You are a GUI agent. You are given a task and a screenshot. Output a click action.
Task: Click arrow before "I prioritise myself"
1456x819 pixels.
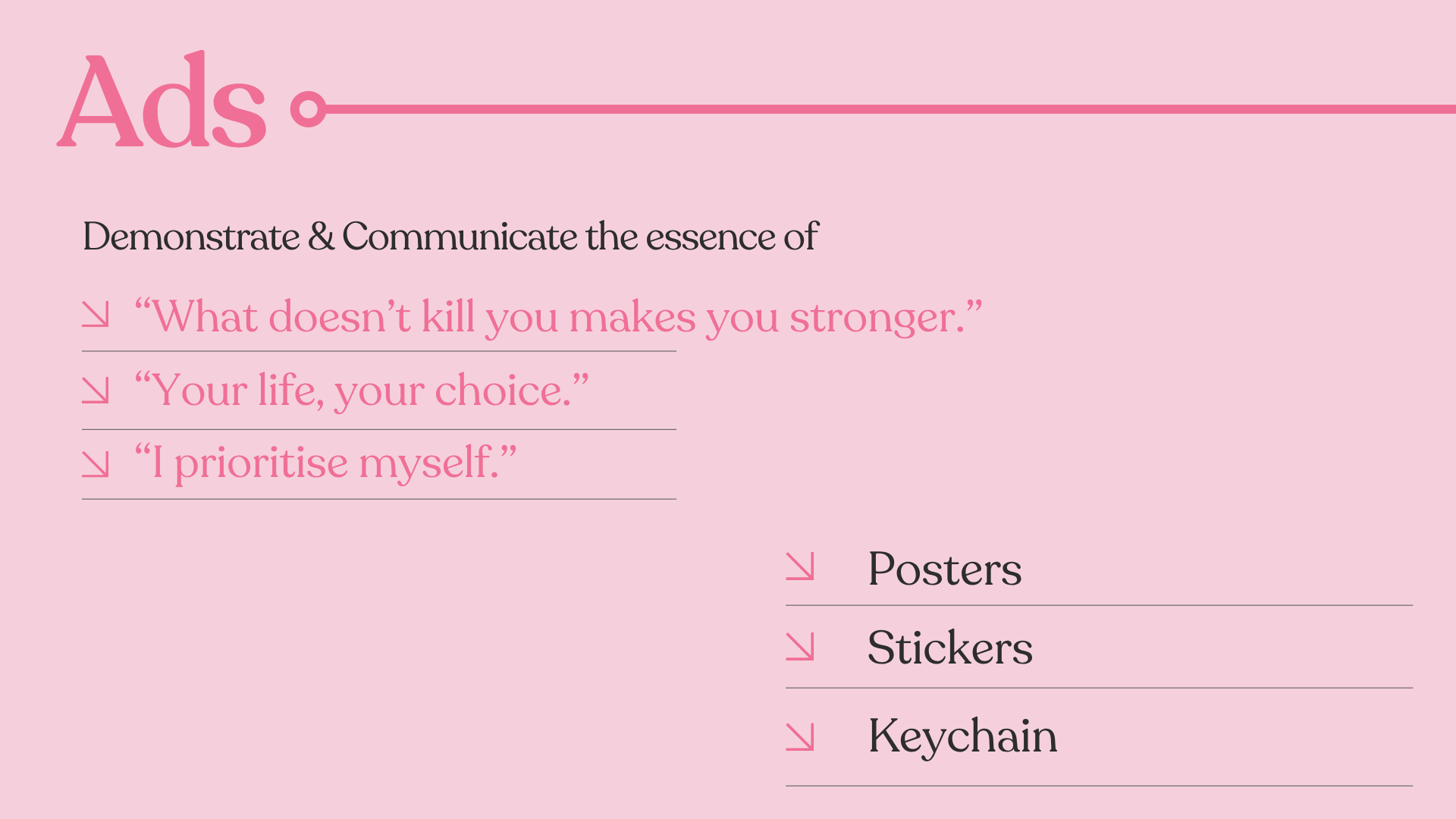click(96, 464)
